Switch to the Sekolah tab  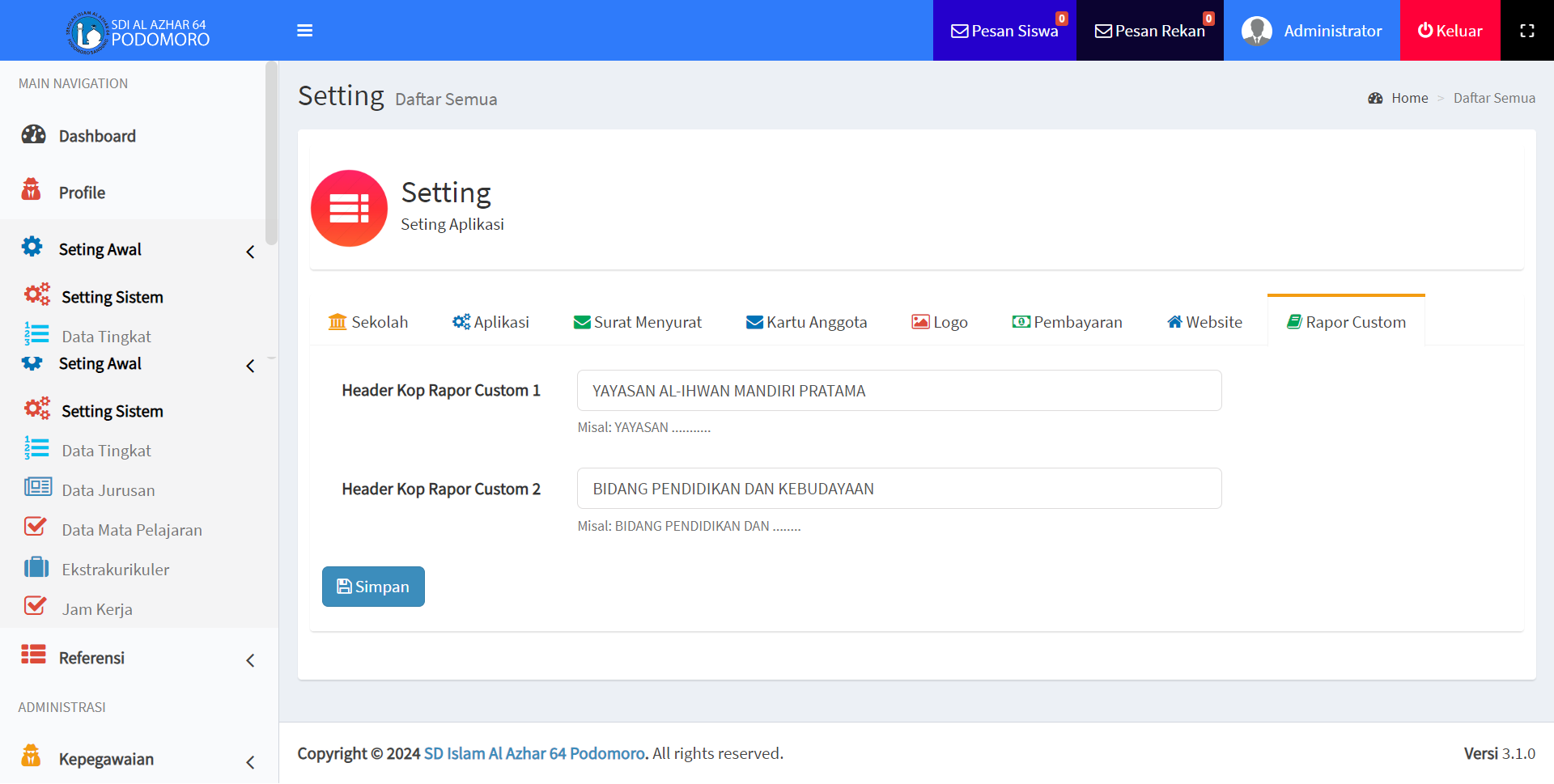[368, 322]
